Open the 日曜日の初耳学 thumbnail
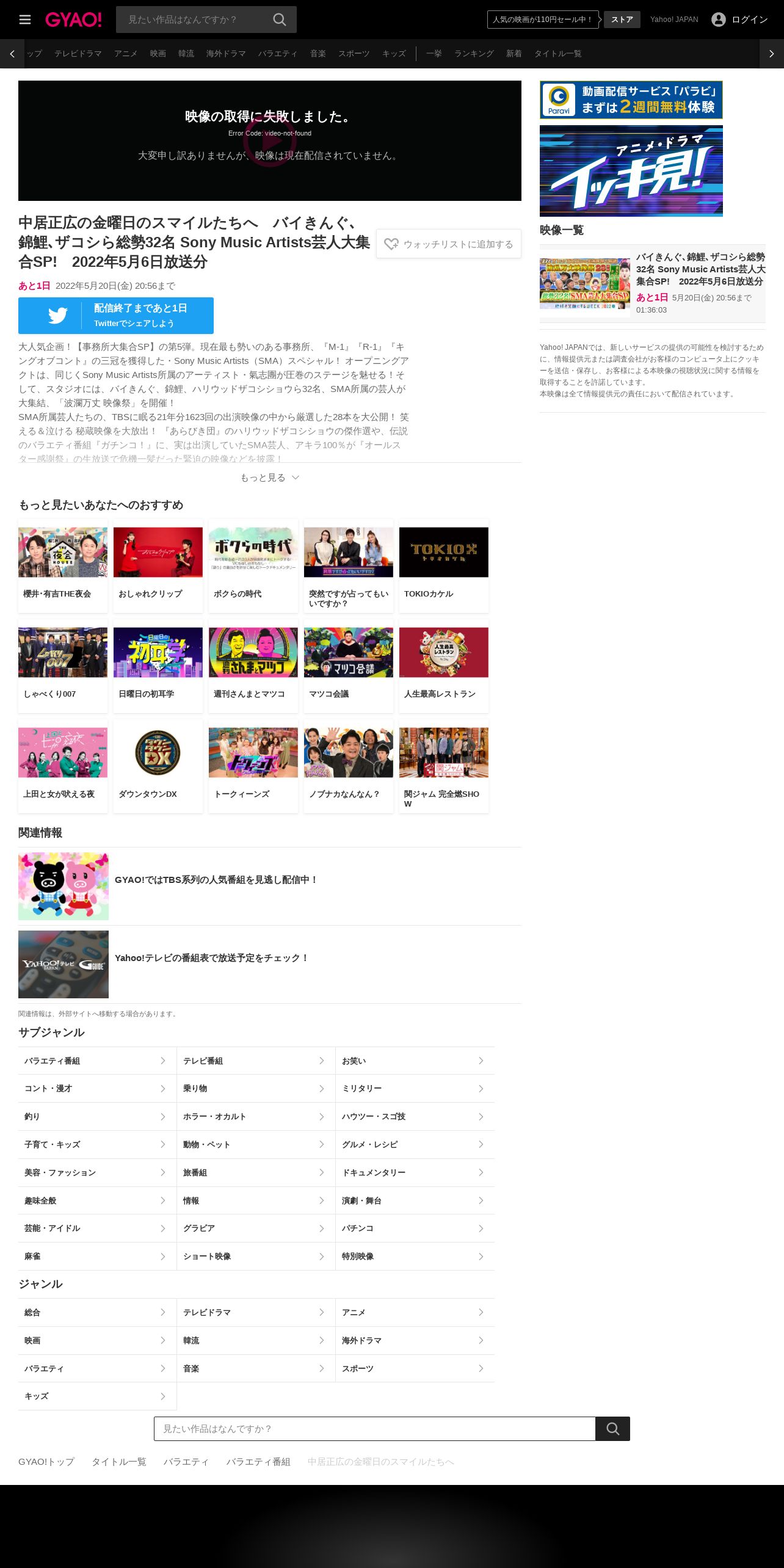 coord(158,652)
